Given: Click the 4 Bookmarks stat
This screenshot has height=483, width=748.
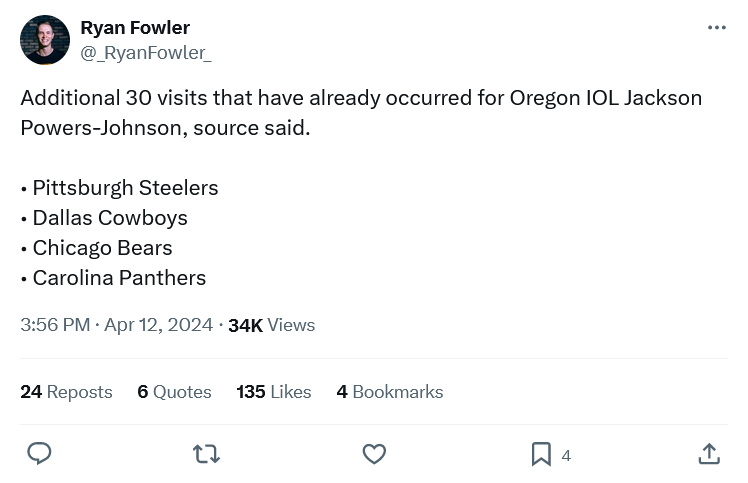Looking at the screenshot, I should 389,392.
